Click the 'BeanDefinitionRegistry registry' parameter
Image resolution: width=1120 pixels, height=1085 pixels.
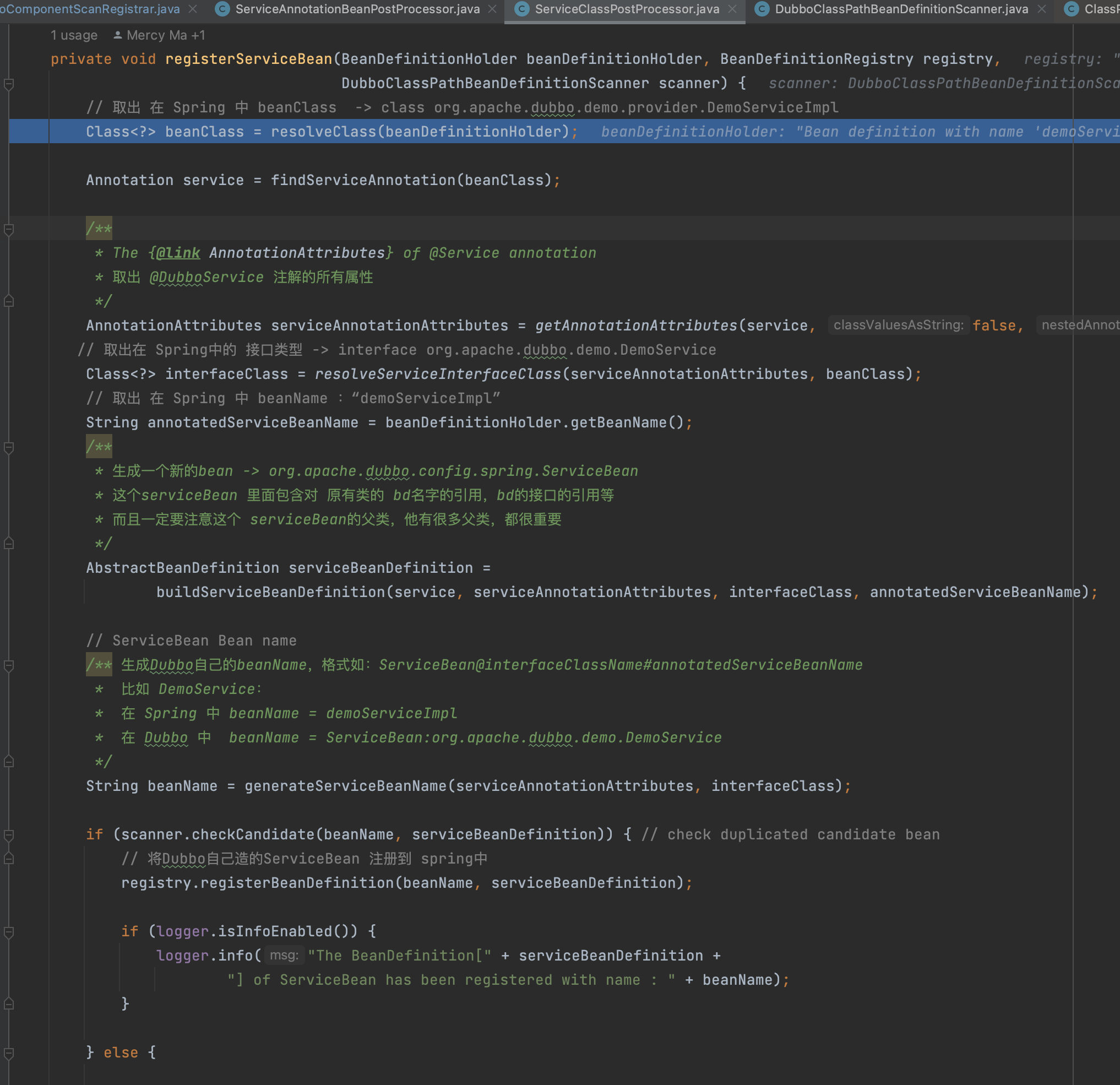click(x=857, y=59)
